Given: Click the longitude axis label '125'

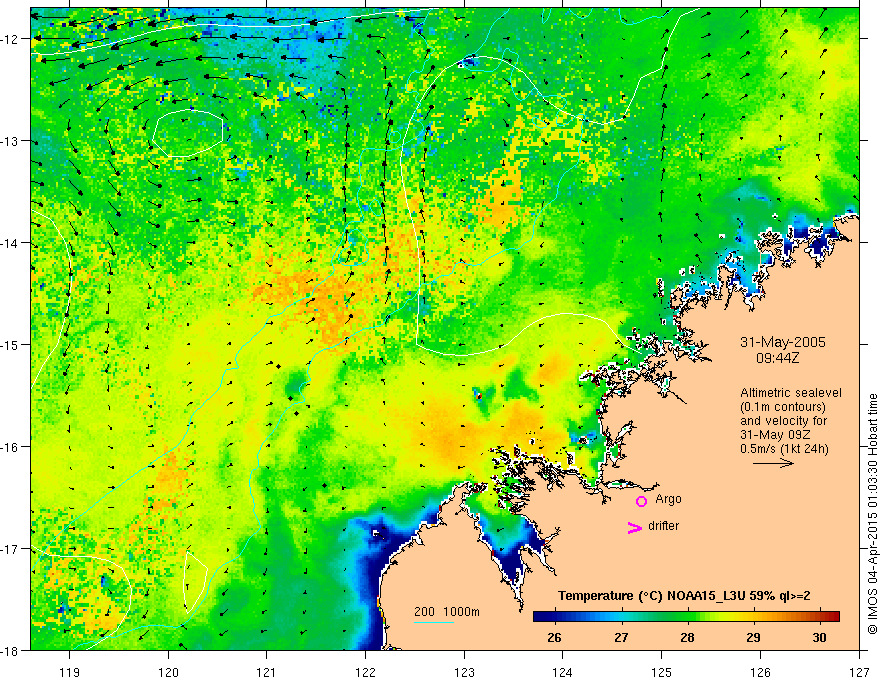Looking at the screenshot, I should 662,672.
